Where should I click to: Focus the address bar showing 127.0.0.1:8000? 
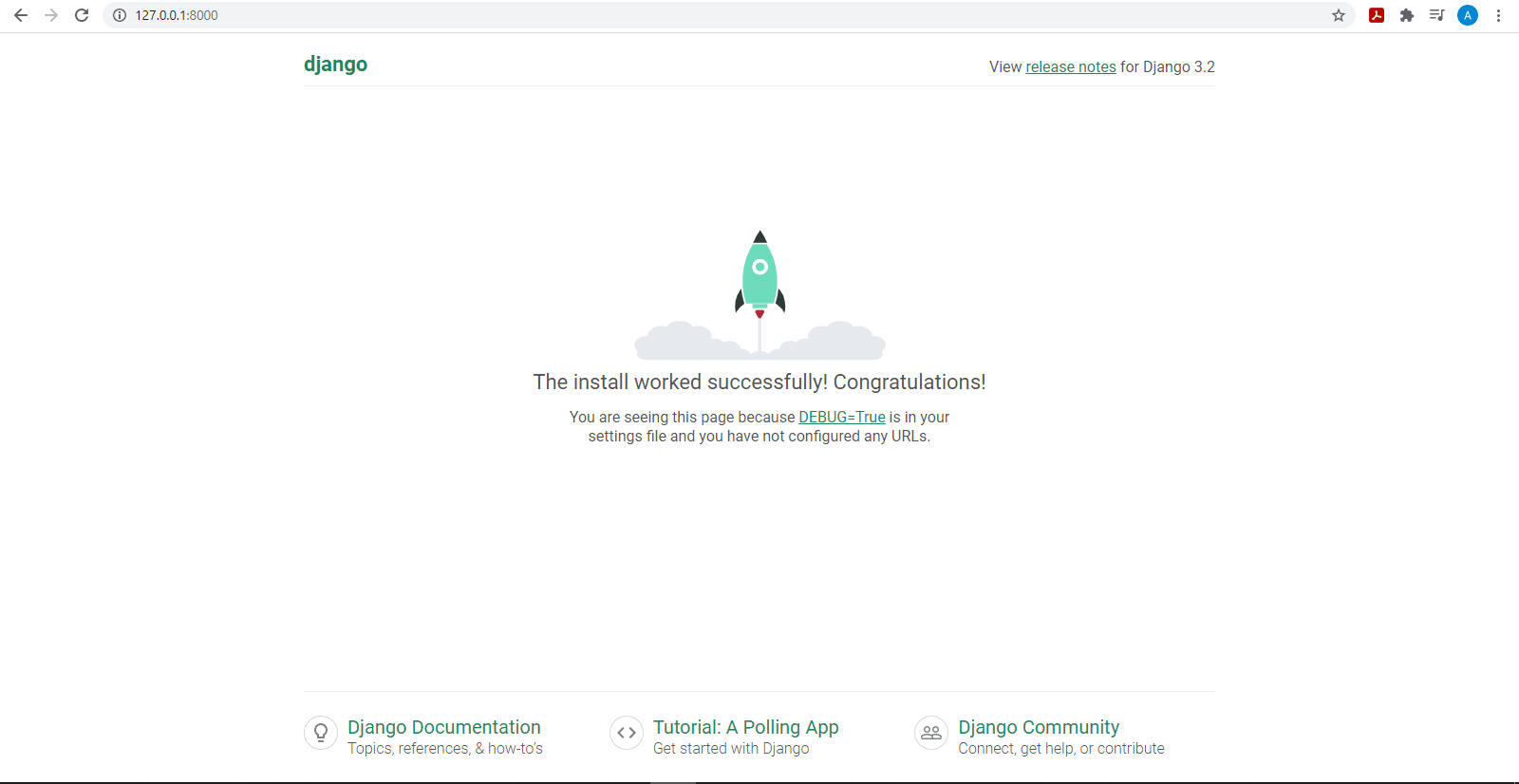point(665,15)
